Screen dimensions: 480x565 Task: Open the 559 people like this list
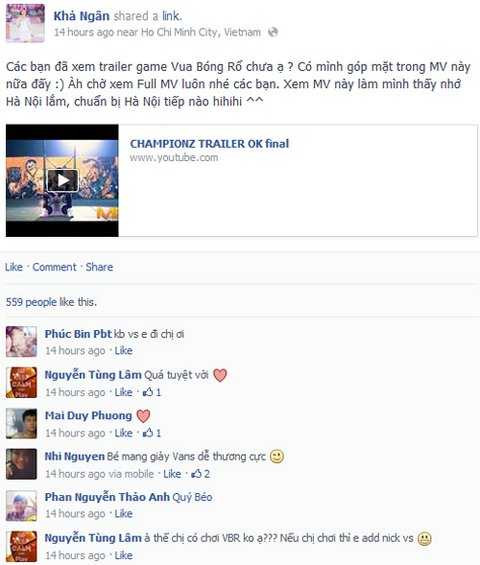click(51, 302)
